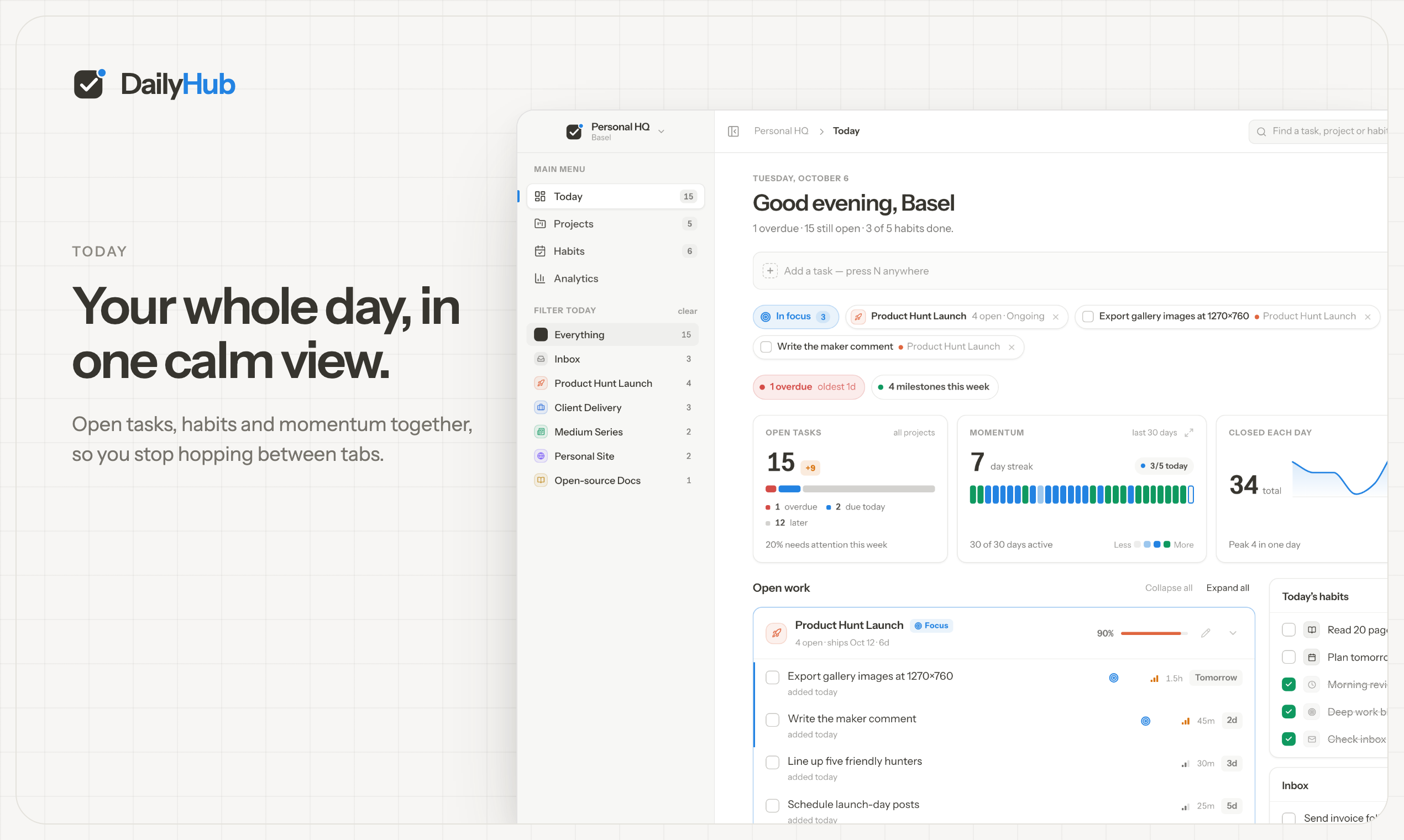The height and width of the screenshot is (840, 1404).
Task: Check off Write the maker comment task in list
Action: 772,720
